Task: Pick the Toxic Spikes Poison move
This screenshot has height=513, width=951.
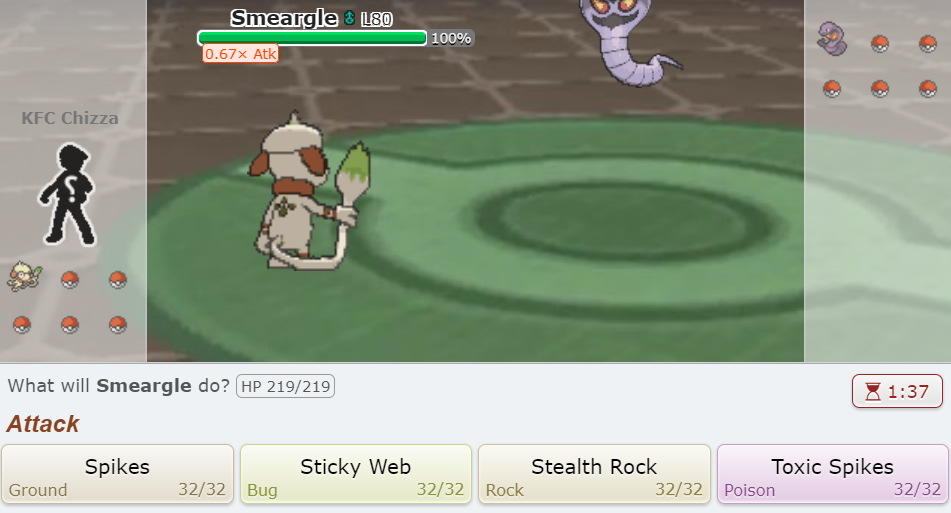Action: pos(833,474)
